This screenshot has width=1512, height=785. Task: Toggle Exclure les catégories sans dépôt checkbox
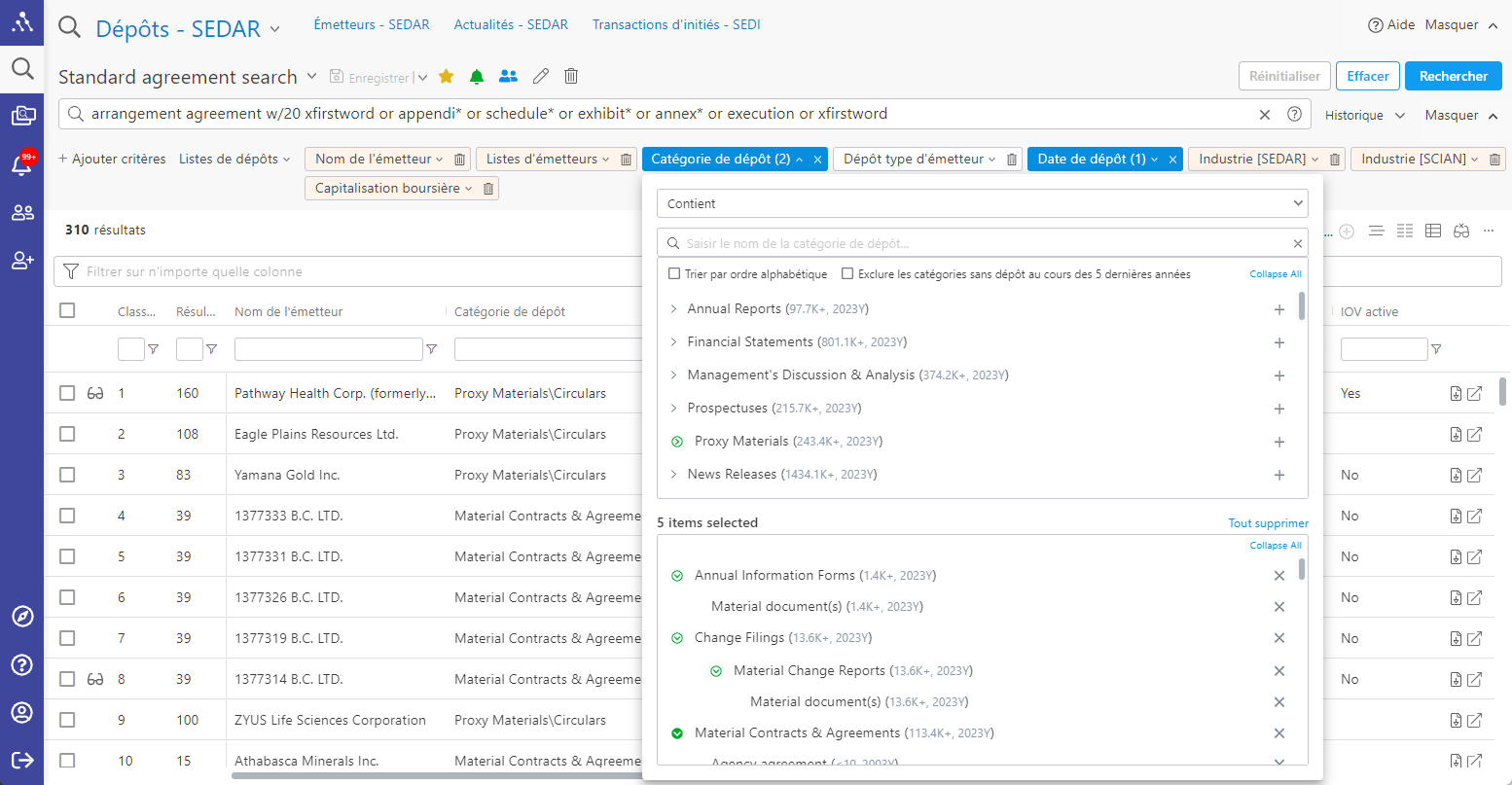coord(847,274)
